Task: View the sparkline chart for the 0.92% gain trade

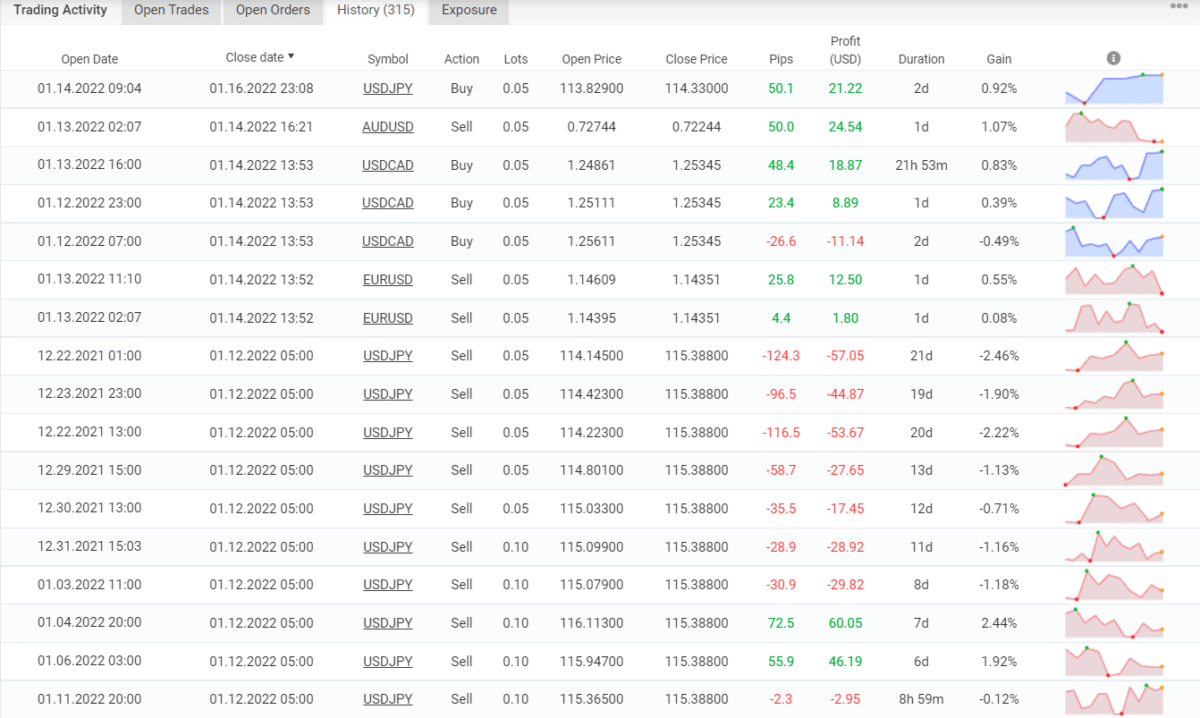Action: pyautogui.click(x=1114, y=89)
